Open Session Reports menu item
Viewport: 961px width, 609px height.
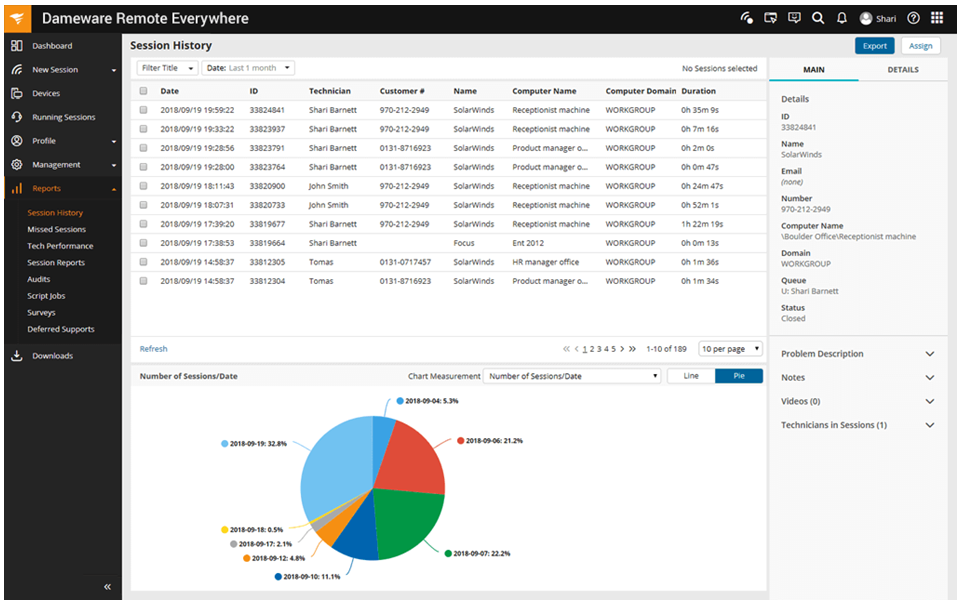56,263
